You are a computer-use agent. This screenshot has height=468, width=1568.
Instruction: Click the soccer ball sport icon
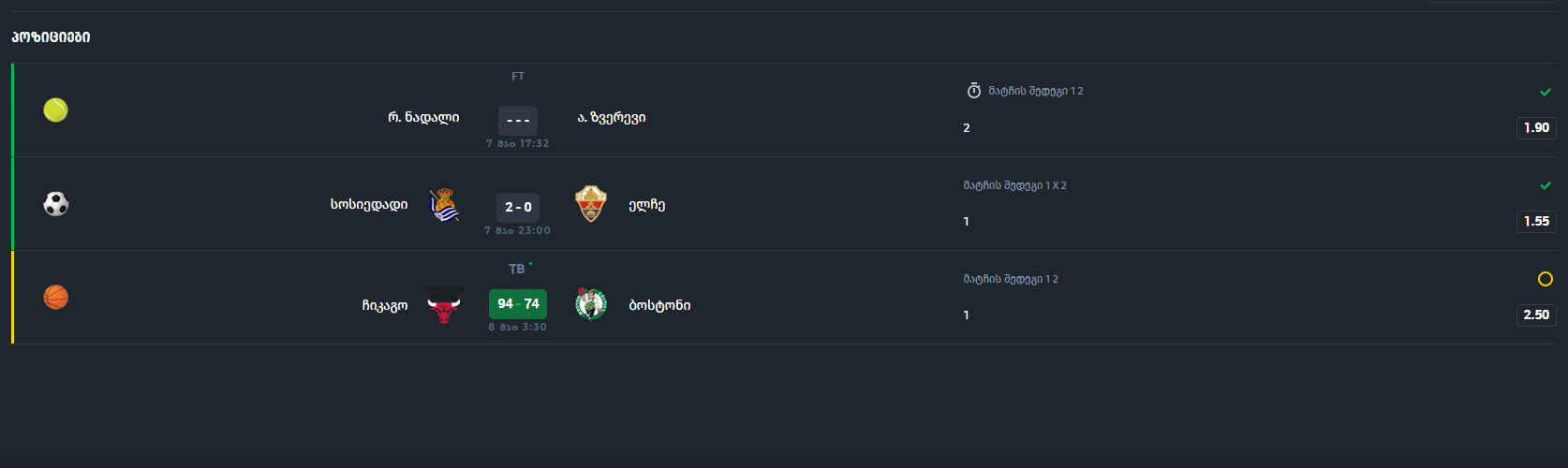[x=56, y=204]
